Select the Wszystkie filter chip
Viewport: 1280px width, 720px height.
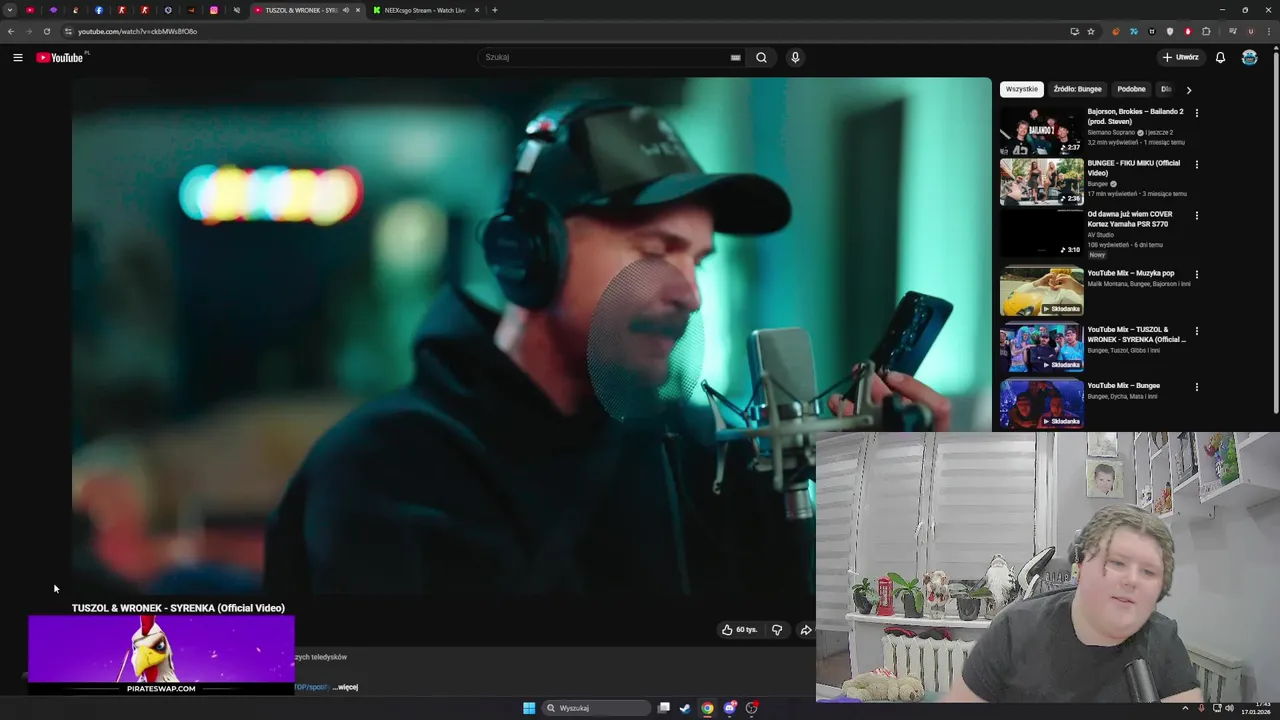[1022, 89]
